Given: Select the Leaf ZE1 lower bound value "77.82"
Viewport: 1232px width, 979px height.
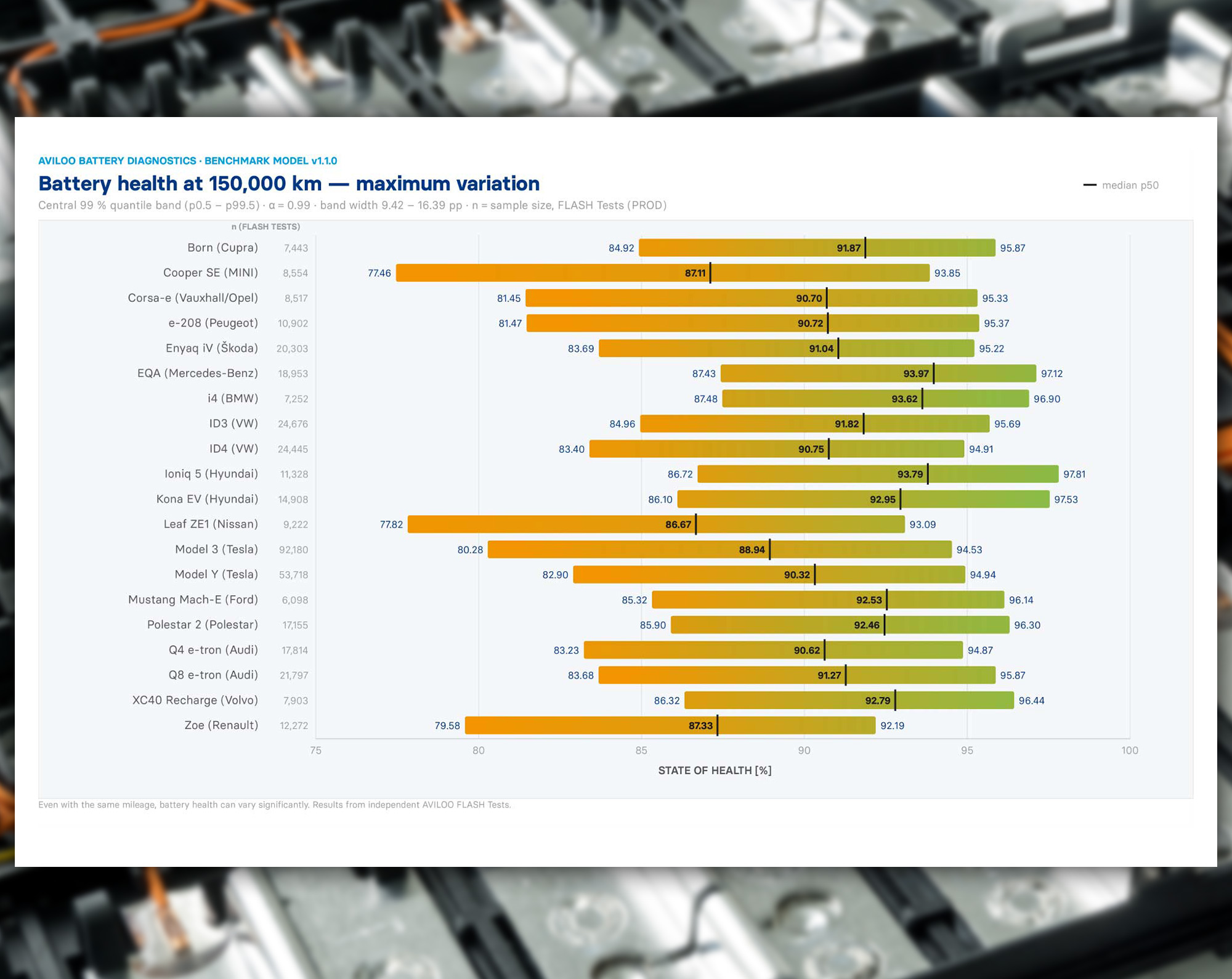Looking at the screenshot, I should (391, 525).
